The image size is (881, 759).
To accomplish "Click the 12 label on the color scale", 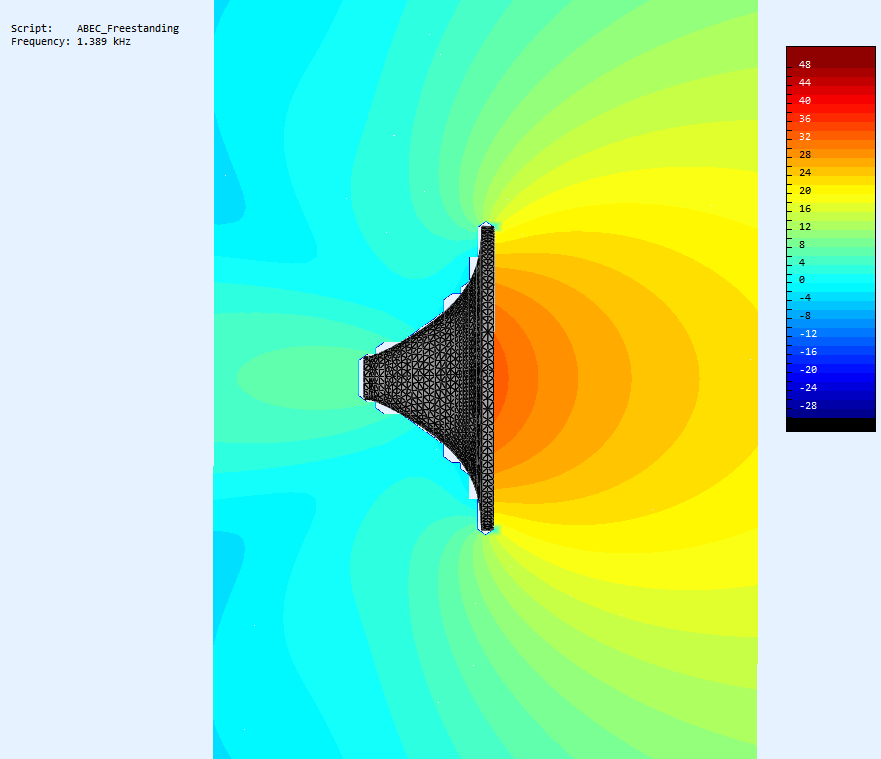I will pos(805,226).
